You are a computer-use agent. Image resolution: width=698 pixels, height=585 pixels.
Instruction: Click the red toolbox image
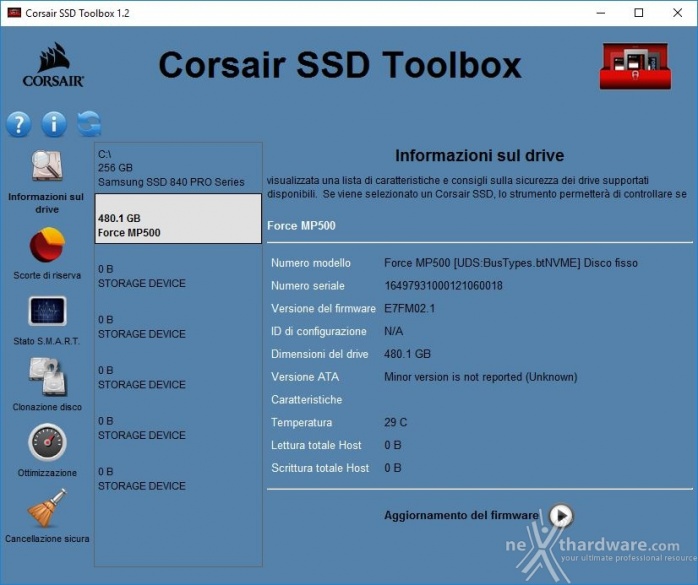pos(635,66)
